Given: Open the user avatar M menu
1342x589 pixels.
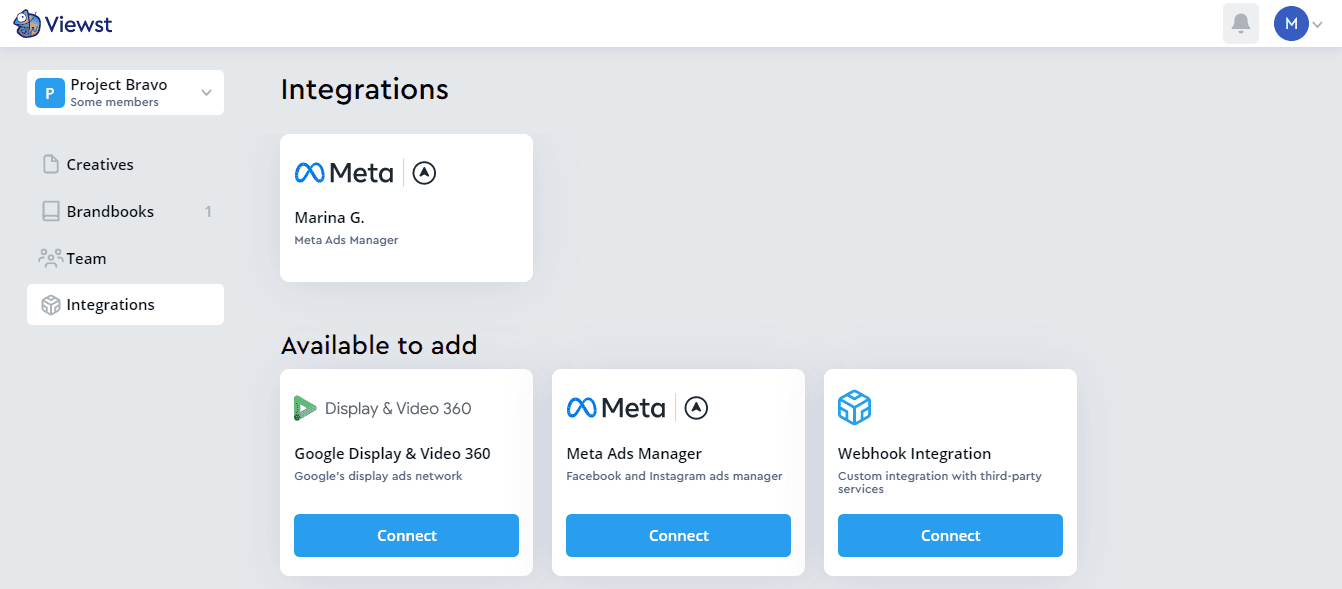Looking at the screenshot, I should click(x=1291, y=23).
